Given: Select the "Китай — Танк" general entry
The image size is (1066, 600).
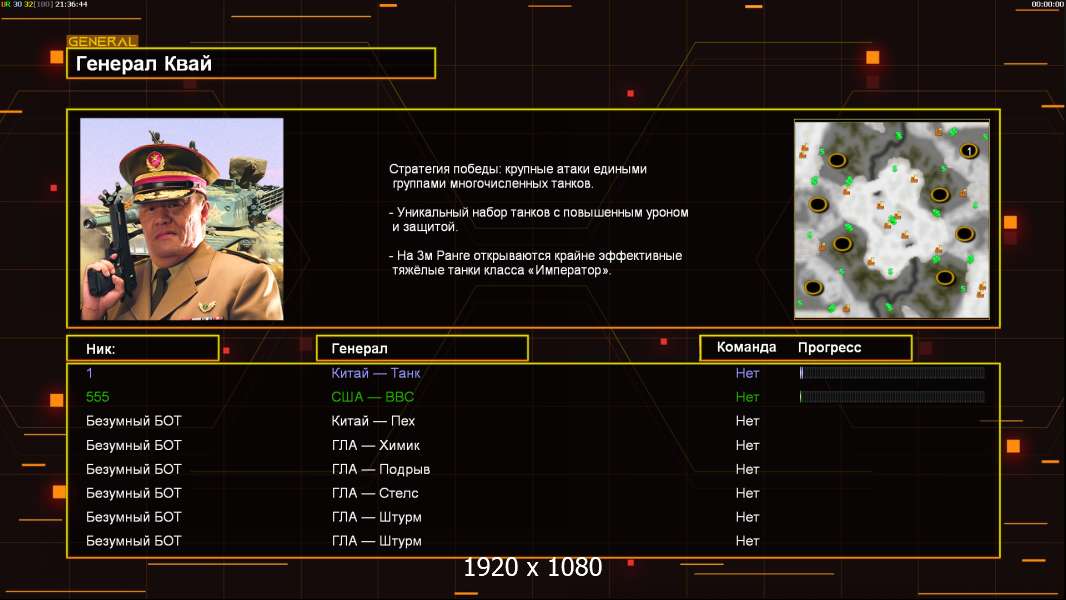Looking at the screenshot, I should tap(376, 373).
